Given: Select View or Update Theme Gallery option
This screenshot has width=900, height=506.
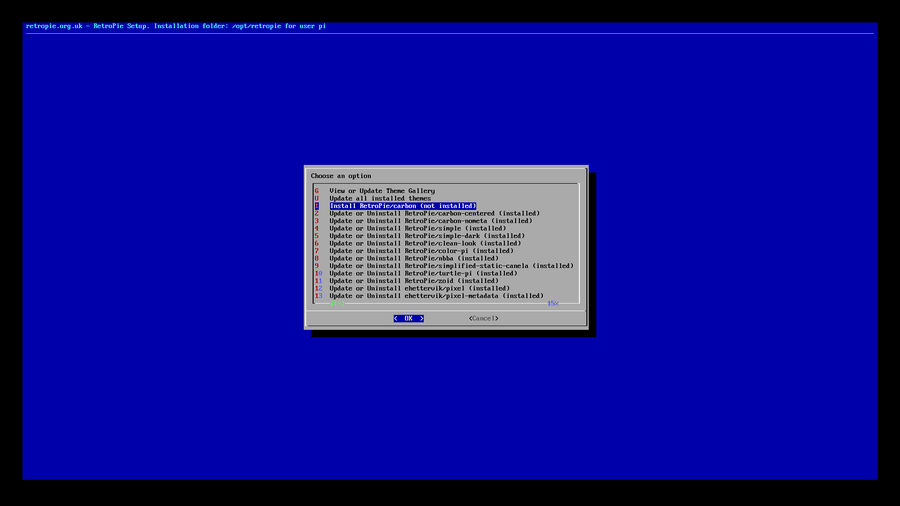Looking at the screenshot, I should pyautogui.click(x=382, y=191).
